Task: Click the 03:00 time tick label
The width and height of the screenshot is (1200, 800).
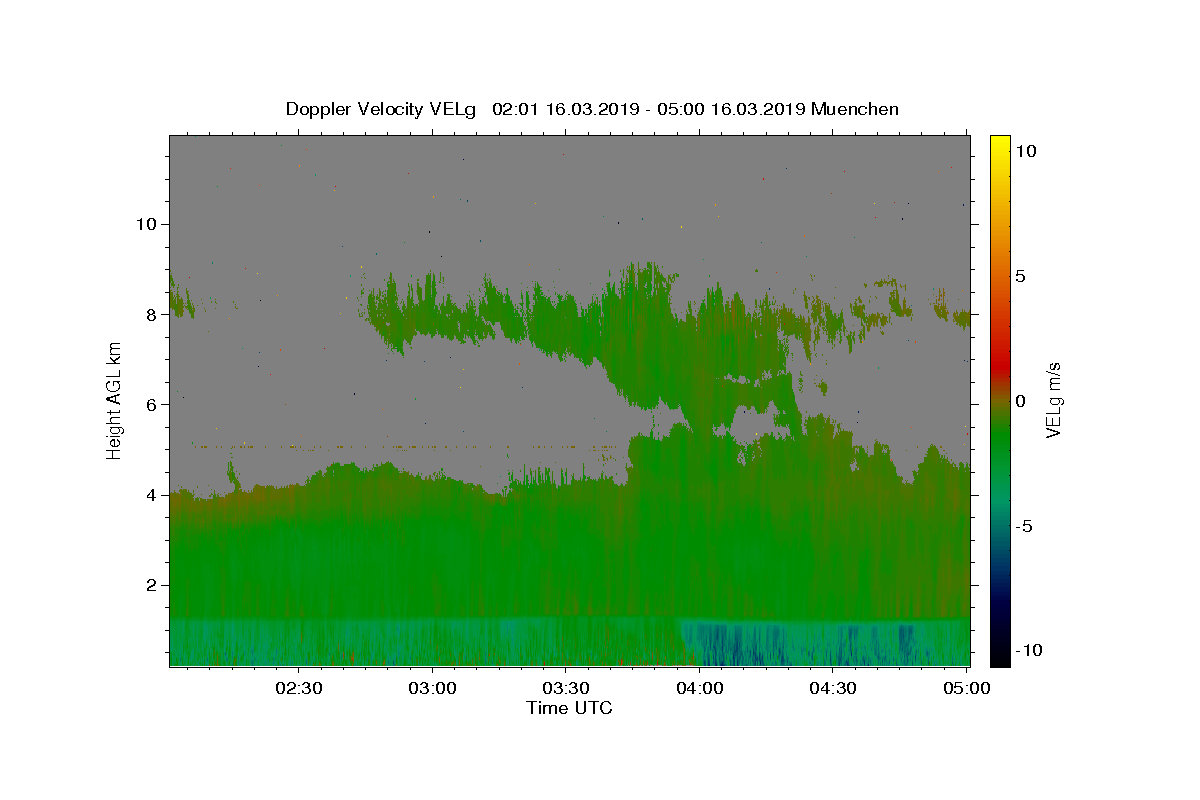Action: point(432,688)
